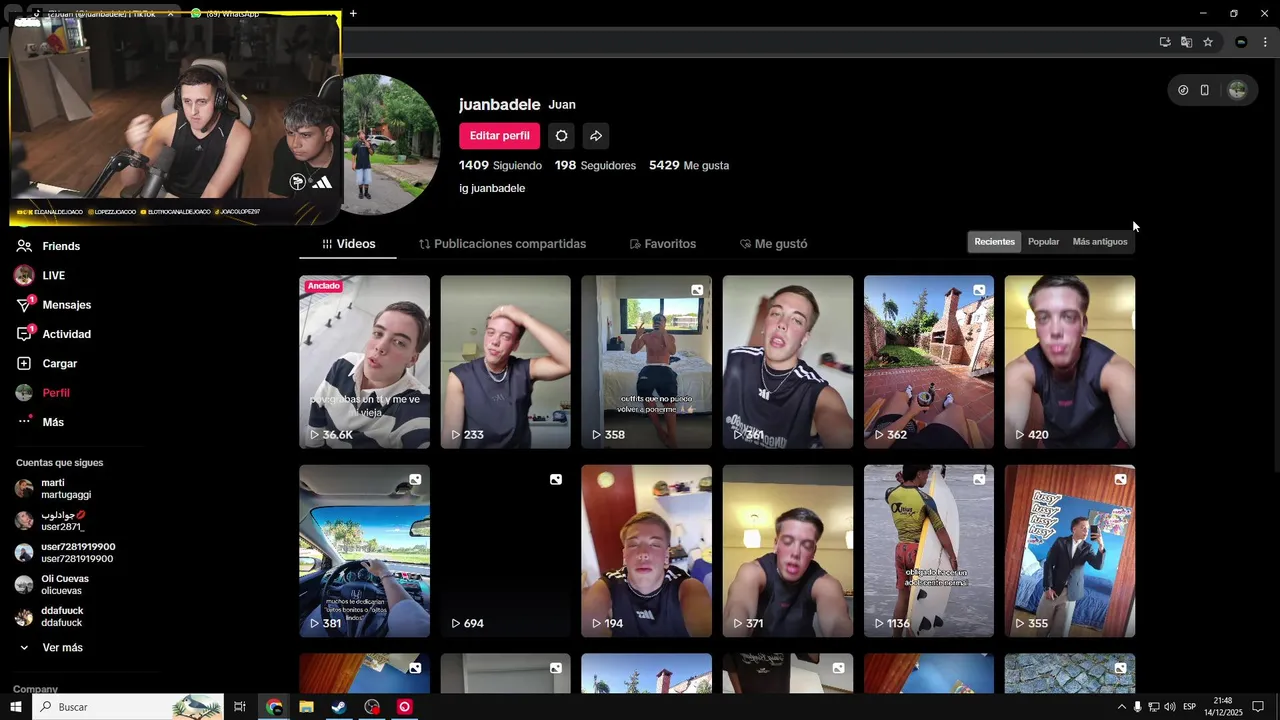
Task: Open the video with 194 views
Action: pyautogui.click(x=646, y=551)
